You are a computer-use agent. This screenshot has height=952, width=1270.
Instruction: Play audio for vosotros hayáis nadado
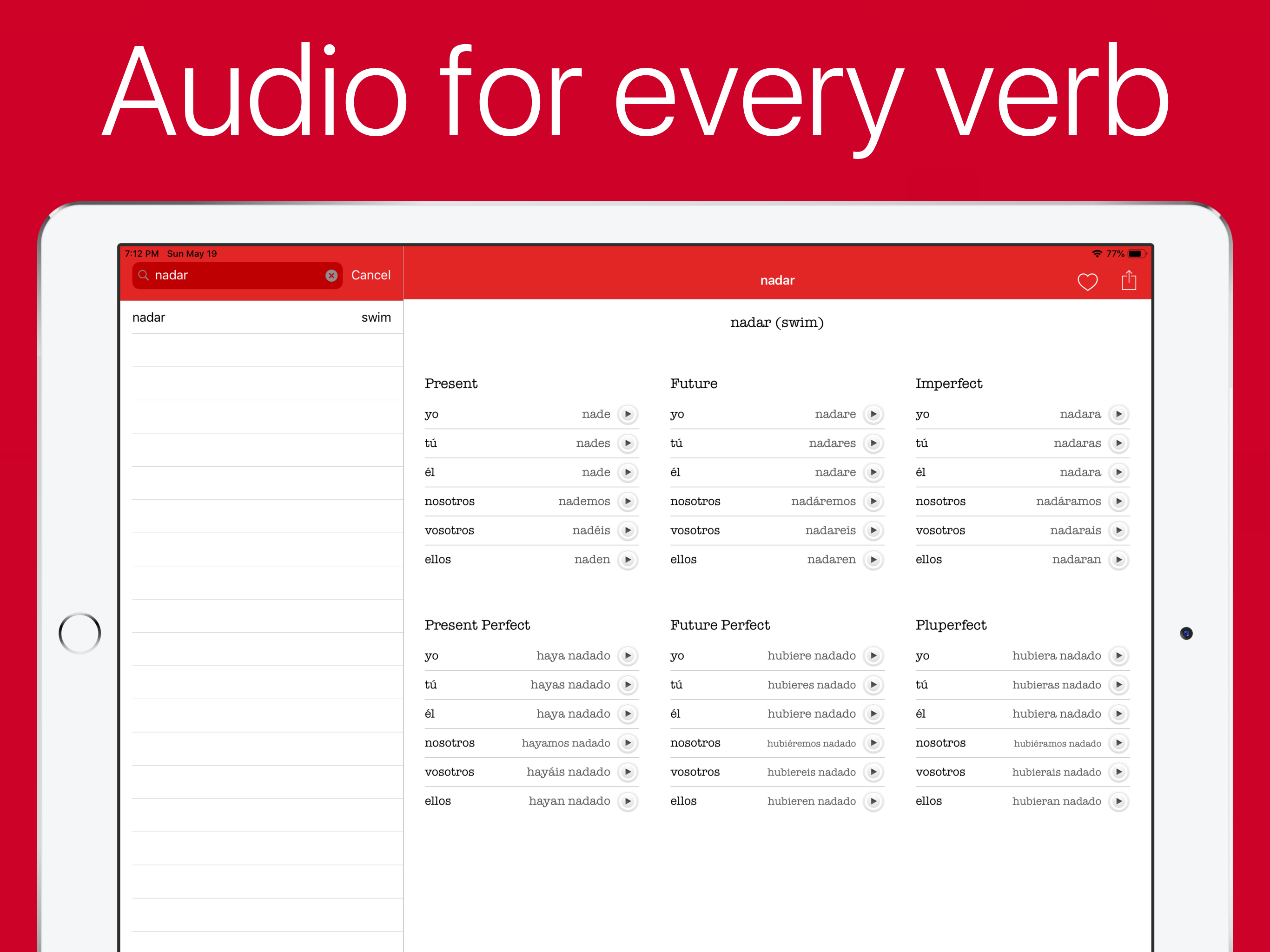[628, 772]
